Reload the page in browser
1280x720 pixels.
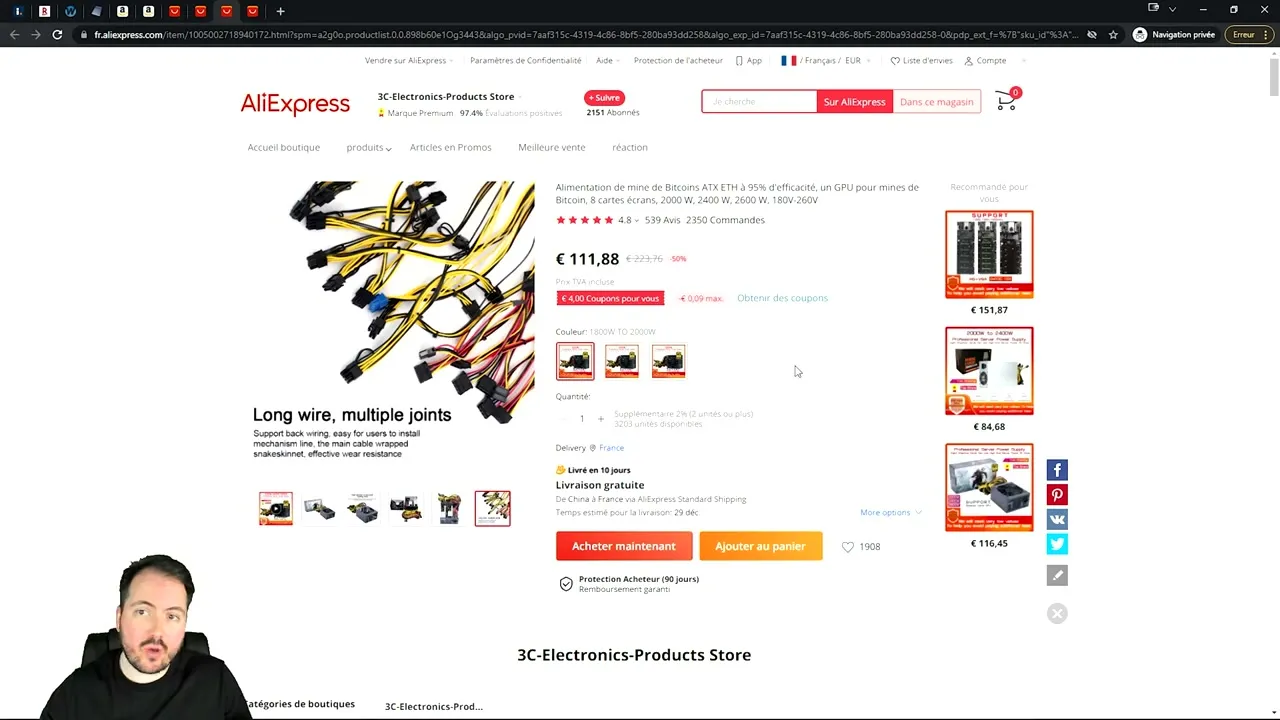pos(57,34)
